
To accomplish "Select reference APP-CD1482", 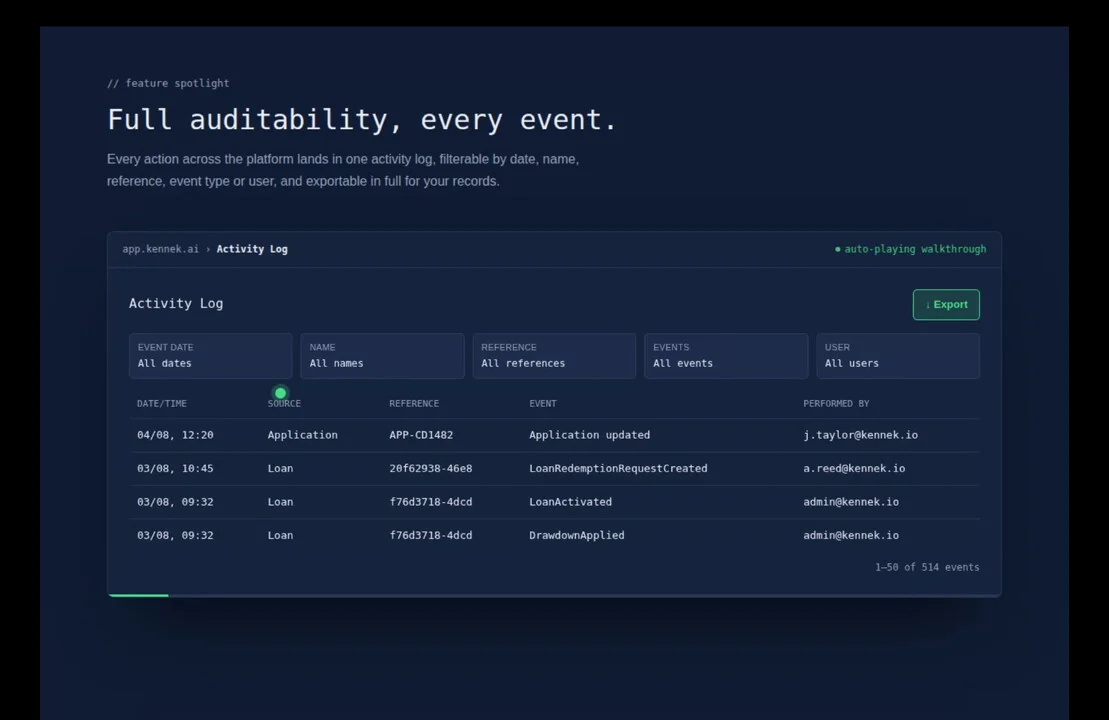I will click(x=421, y=435).
